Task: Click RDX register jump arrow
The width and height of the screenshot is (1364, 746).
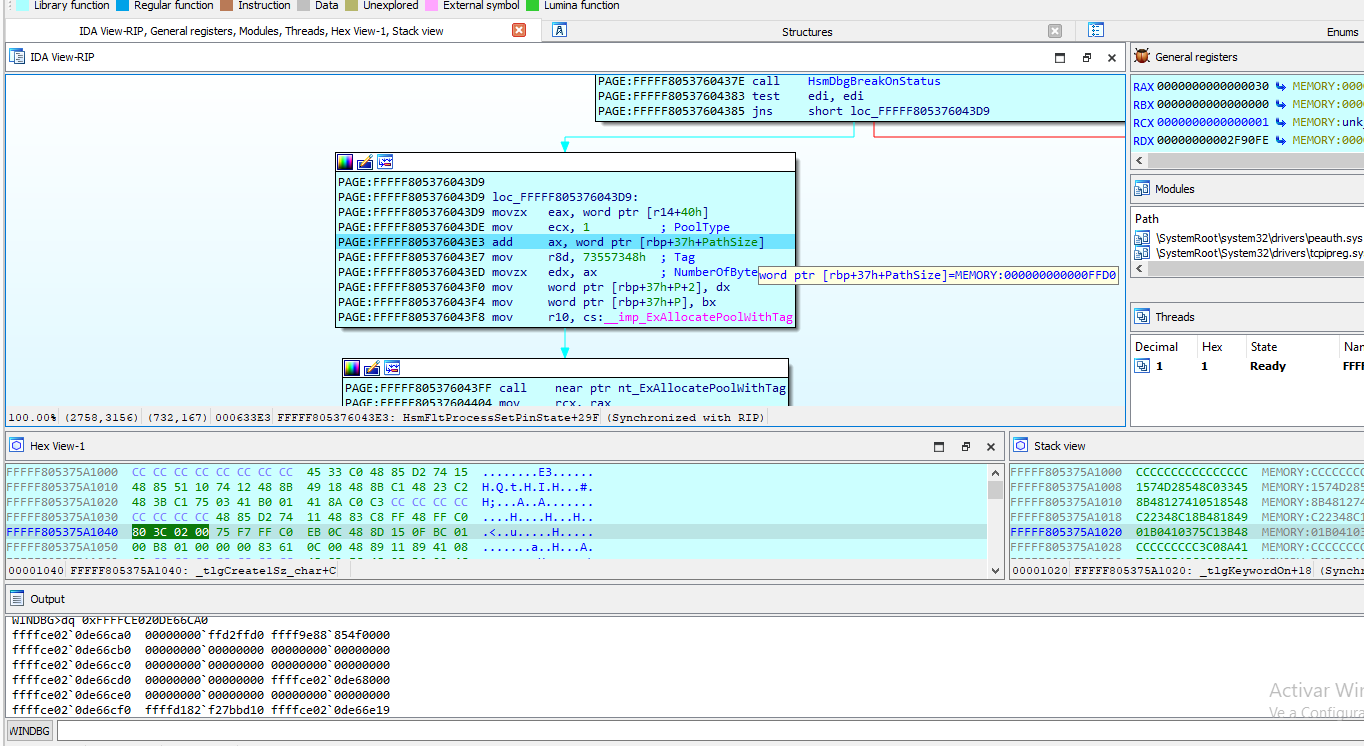Action: pos(1280,140)
